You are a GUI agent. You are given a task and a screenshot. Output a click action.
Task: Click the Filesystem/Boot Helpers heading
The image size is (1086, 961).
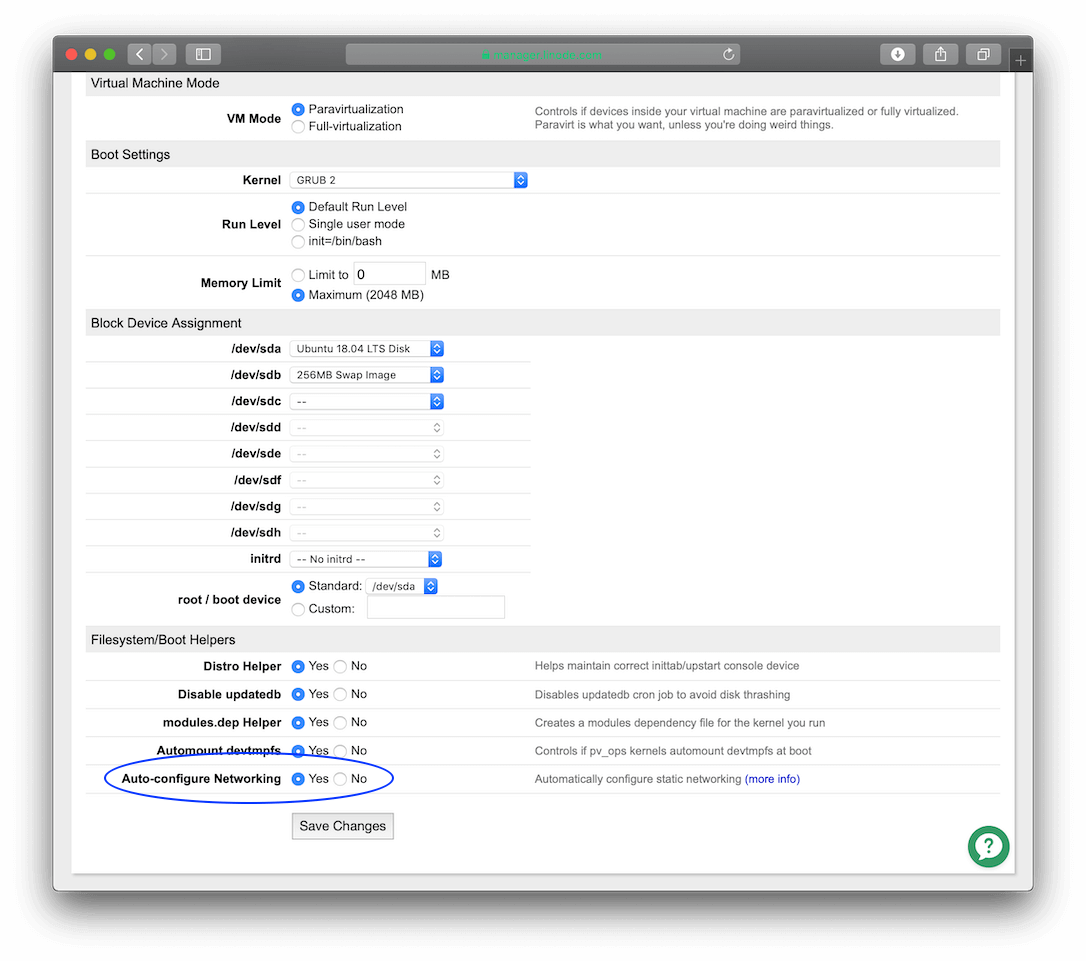tap(163, 640)
